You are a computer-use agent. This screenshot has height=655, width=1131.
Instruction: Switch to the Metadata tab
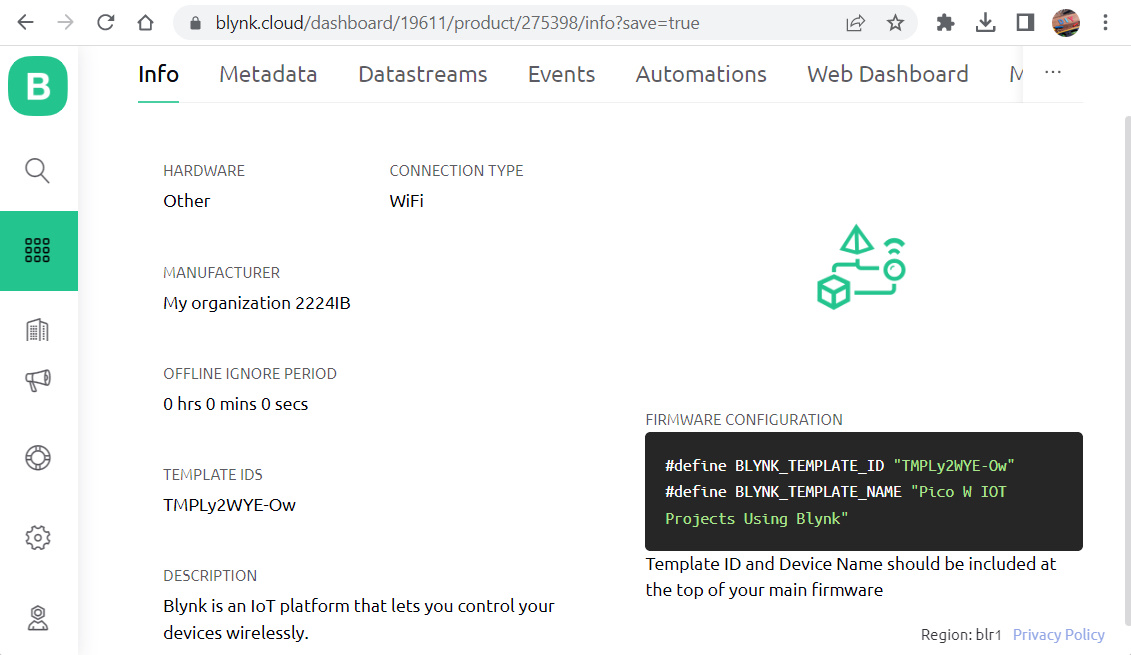268,74
